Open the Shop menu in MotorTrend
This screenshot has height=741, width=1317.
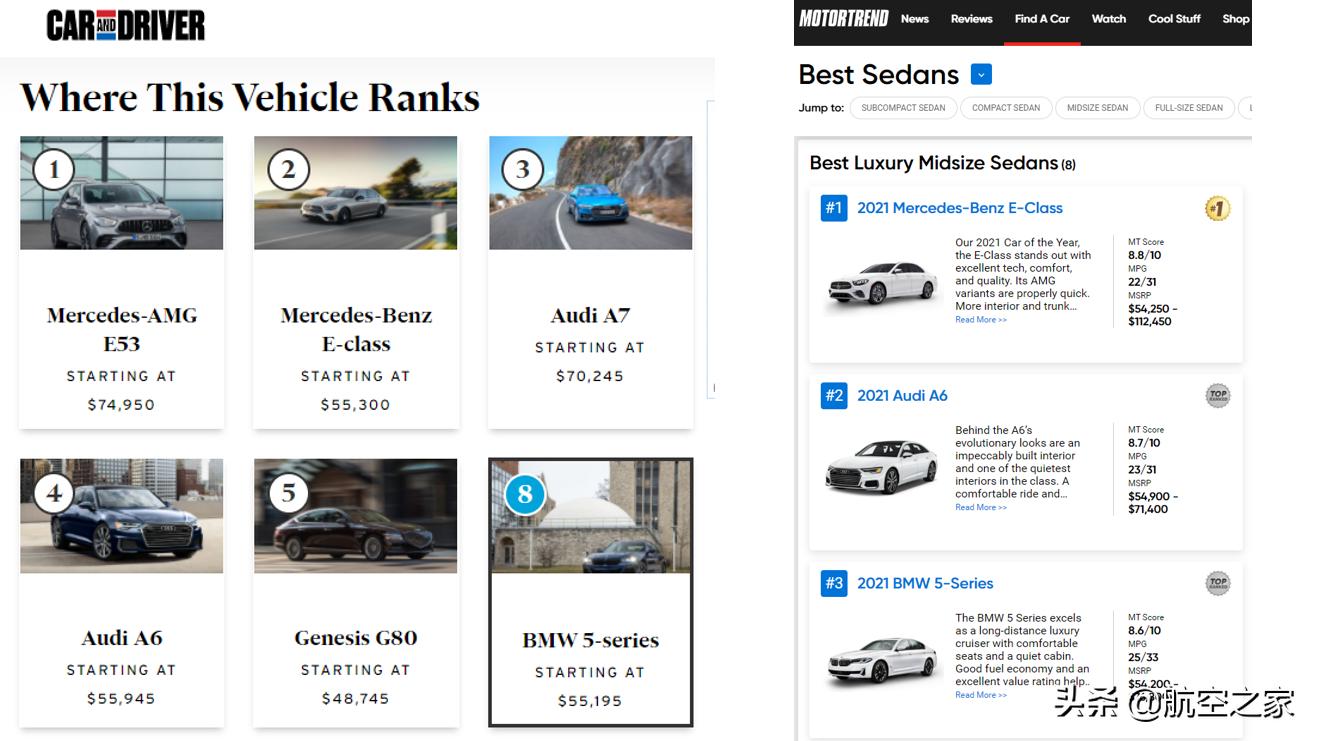[x=1236, y=19]
